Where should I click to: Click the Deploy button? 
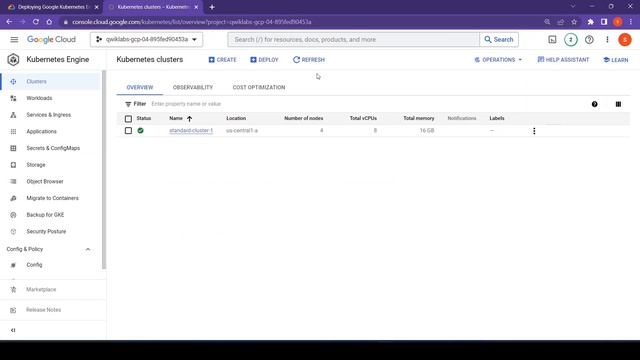pyautogui.click(x=264, y=60)
